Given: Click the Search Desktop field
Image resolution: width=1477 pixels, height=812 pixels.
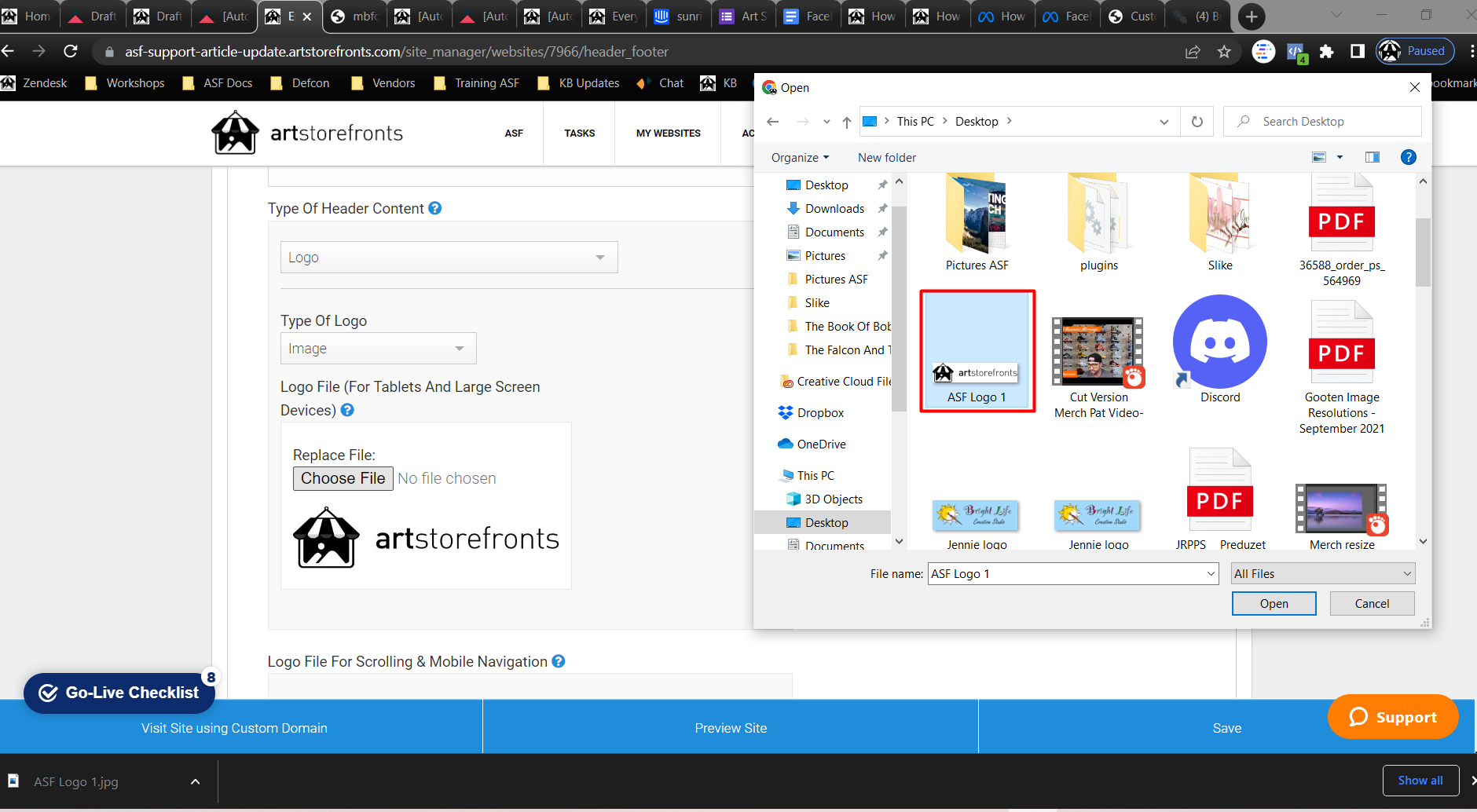Looking at the screenshot, I should point(1322,122).
